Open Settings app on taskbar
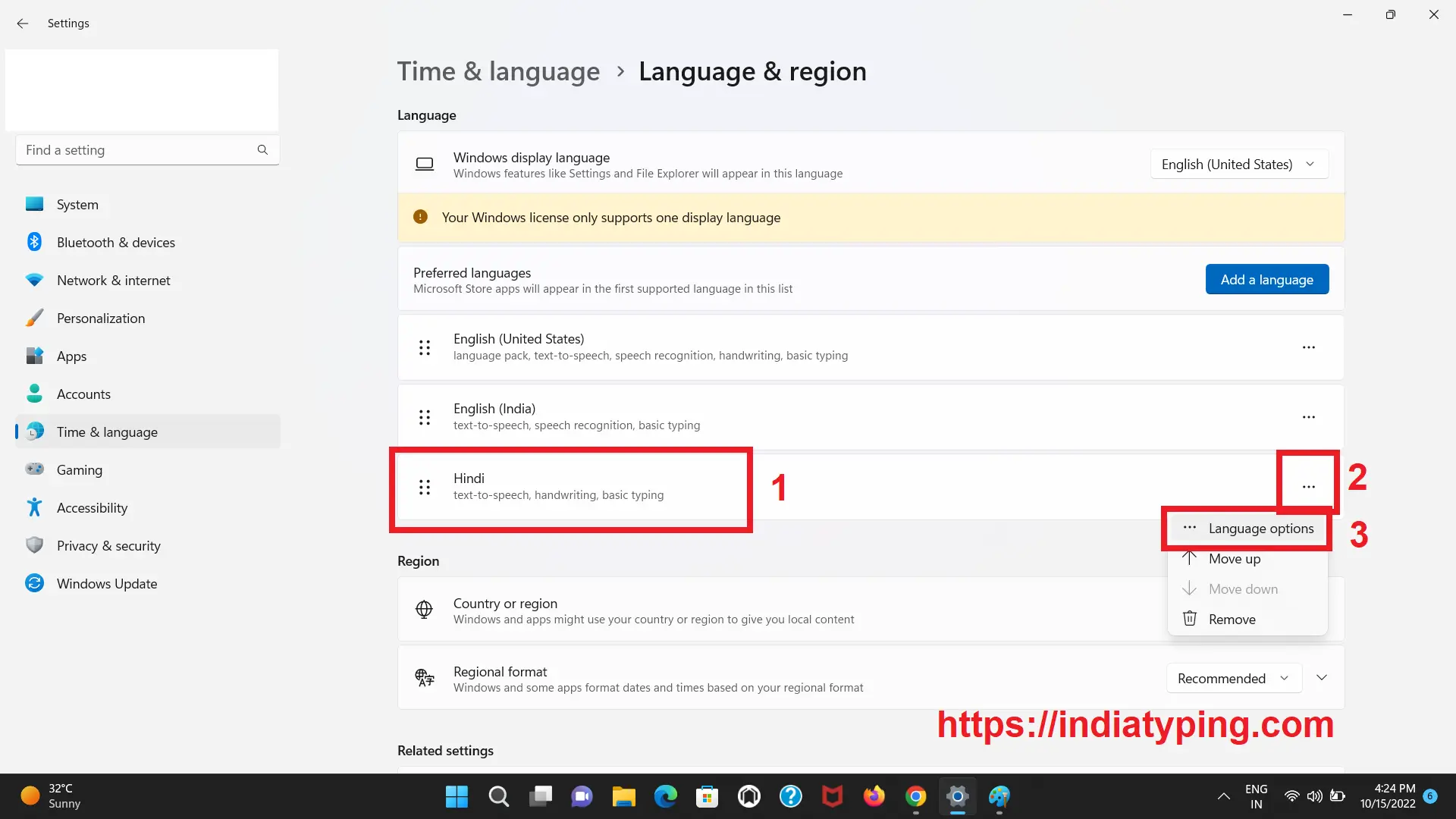1456x819 pixels. click(x=957, y=796)
